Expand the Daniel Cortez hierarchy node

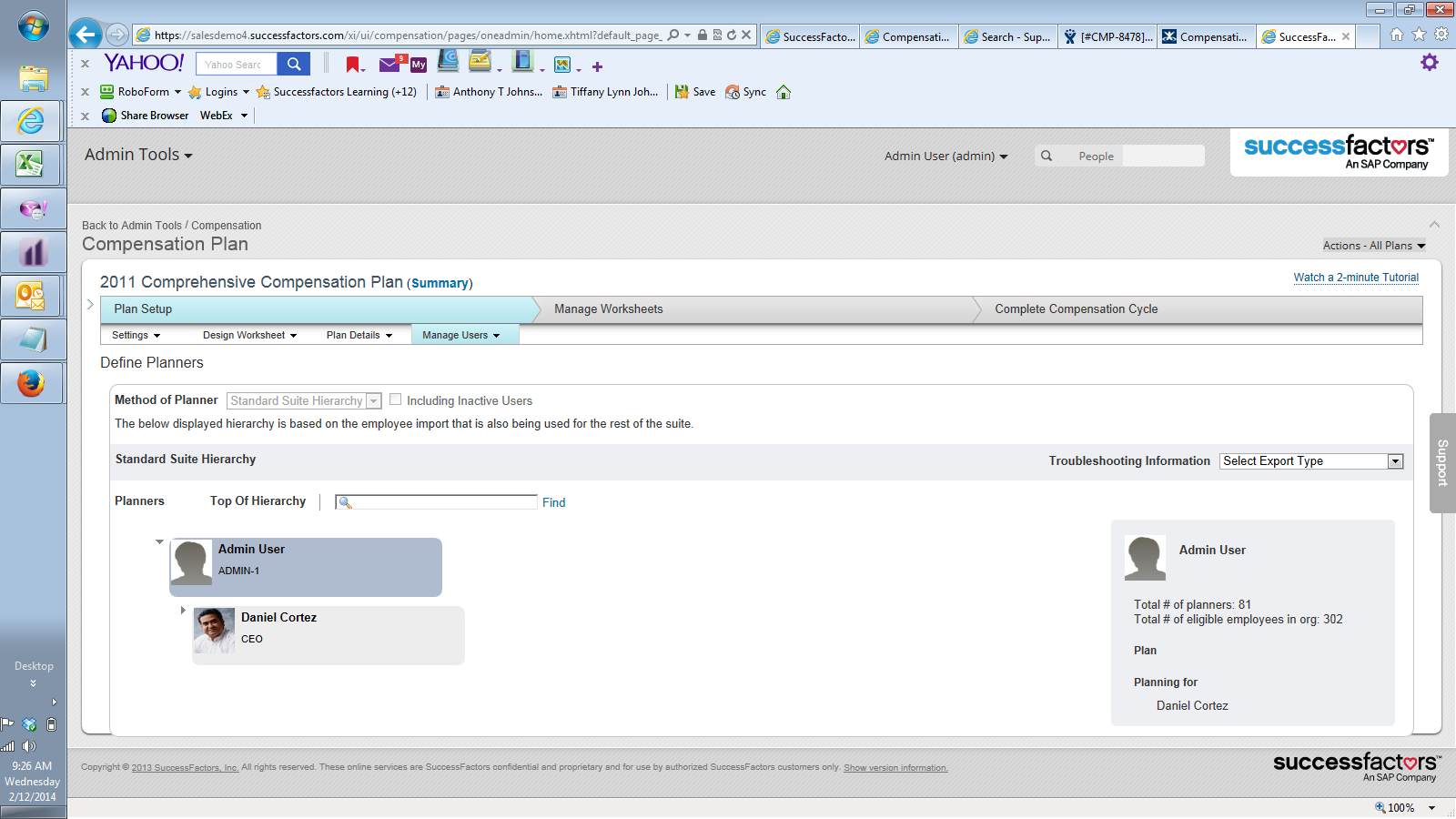coord(183,610)
